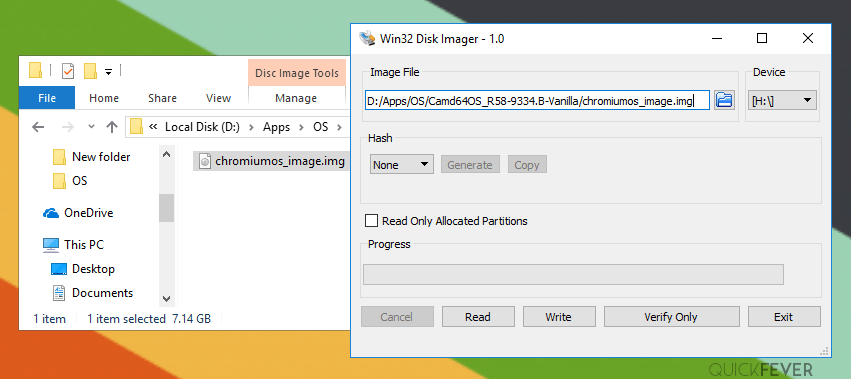
Task: Open the Manage ribbon tab
Action: click(296, 98)
